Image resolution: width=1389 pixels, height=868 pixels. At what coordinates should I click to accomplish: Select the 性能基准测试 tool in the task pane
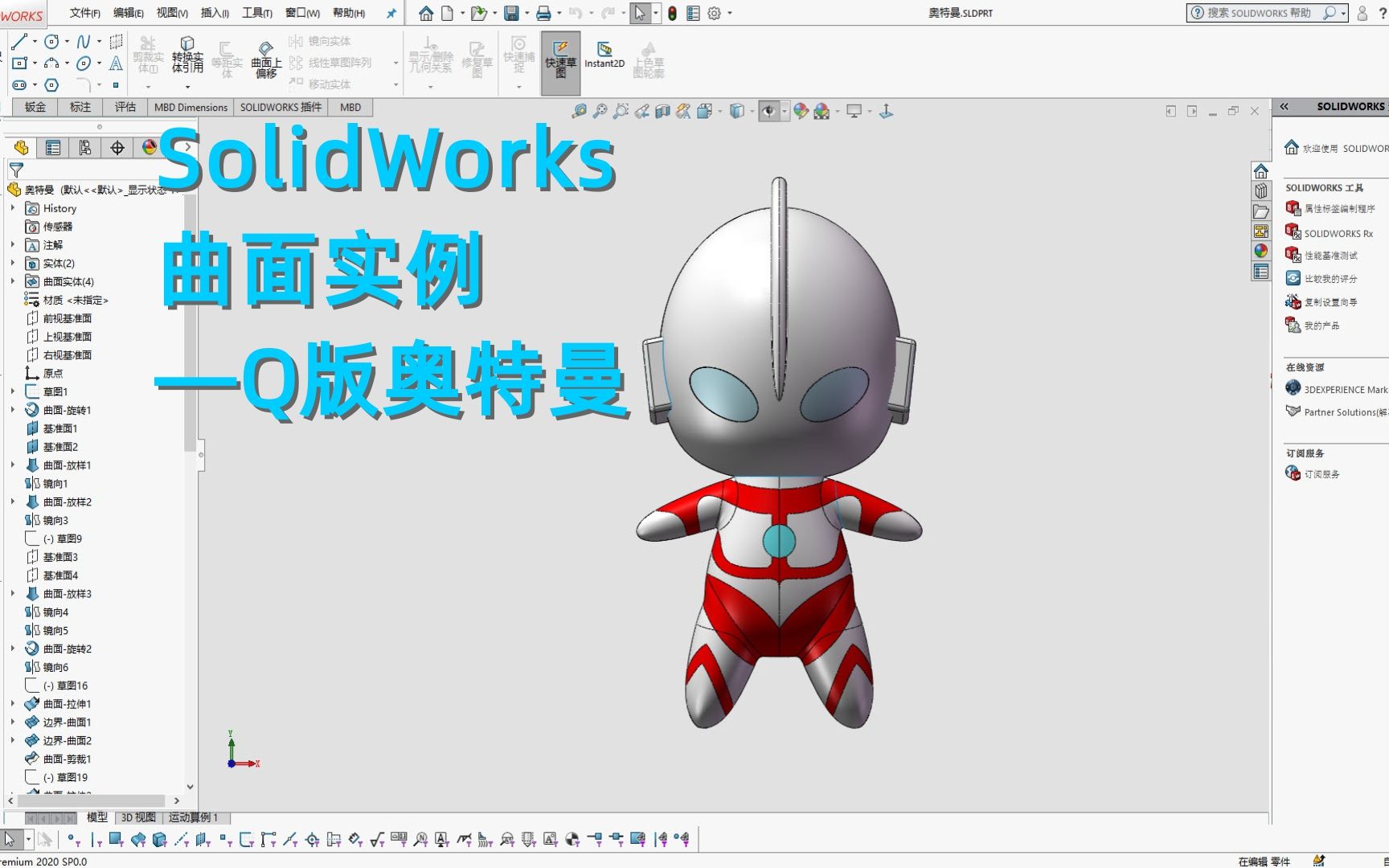(x=1333, y=256)
